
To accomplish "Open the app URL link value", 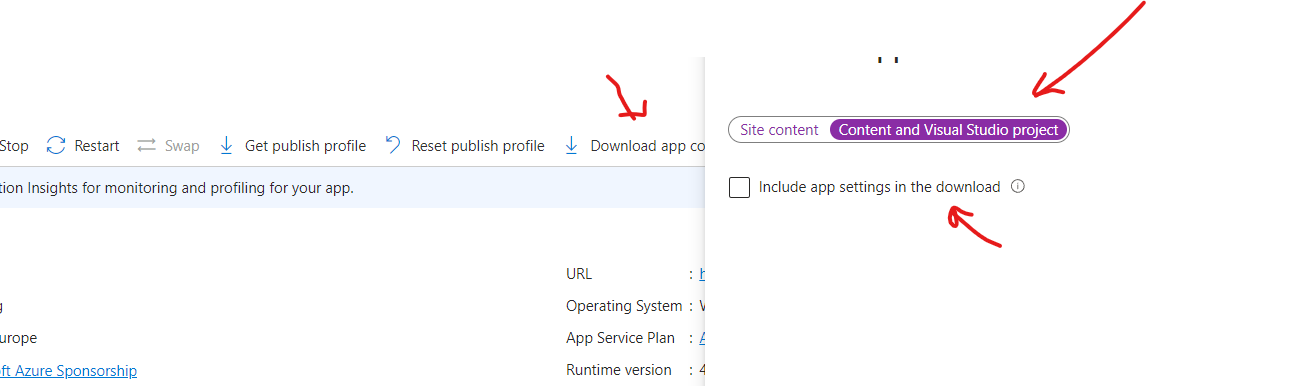I will 701,273.
